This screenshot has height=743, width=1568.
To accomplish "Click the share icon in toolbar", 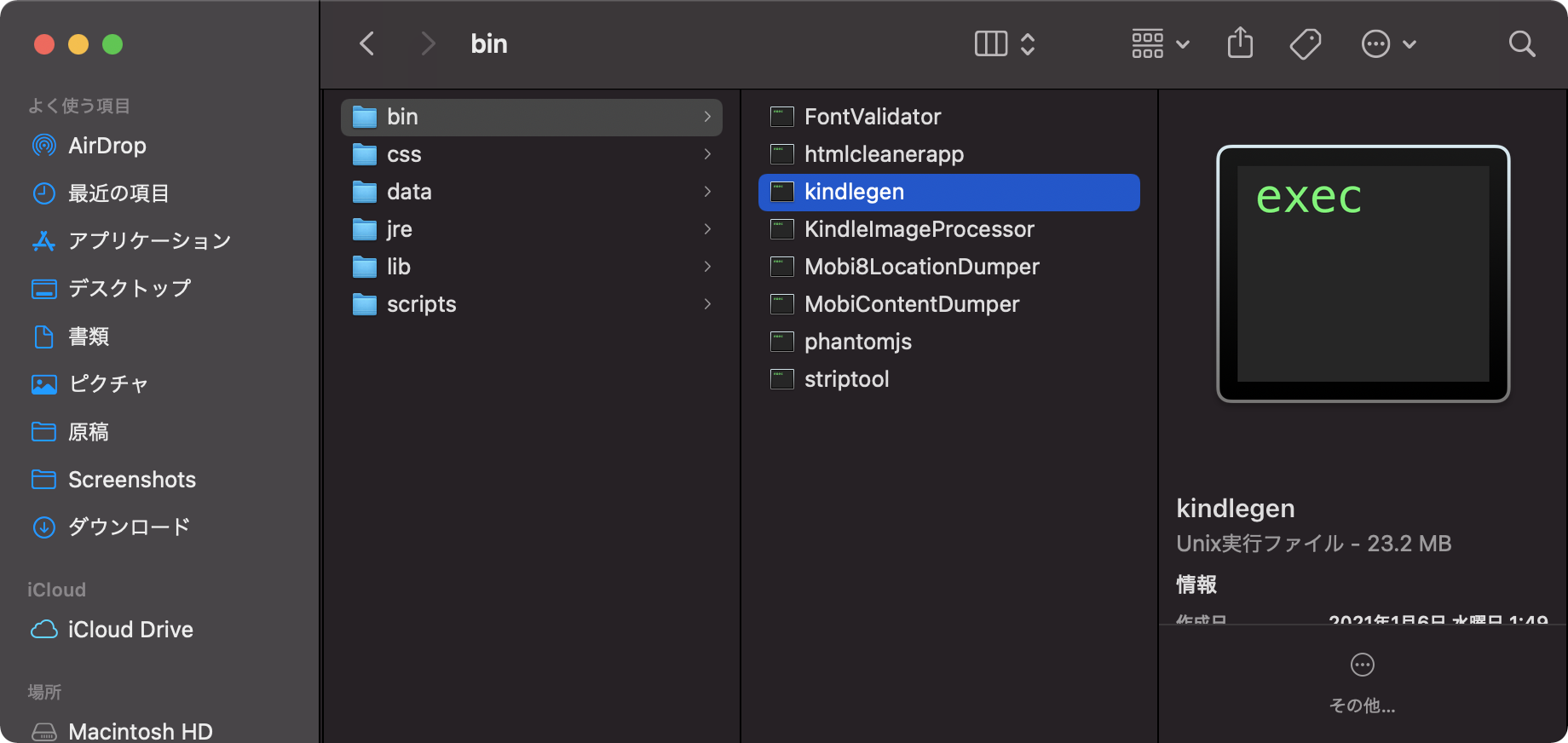I will 1240,43.
